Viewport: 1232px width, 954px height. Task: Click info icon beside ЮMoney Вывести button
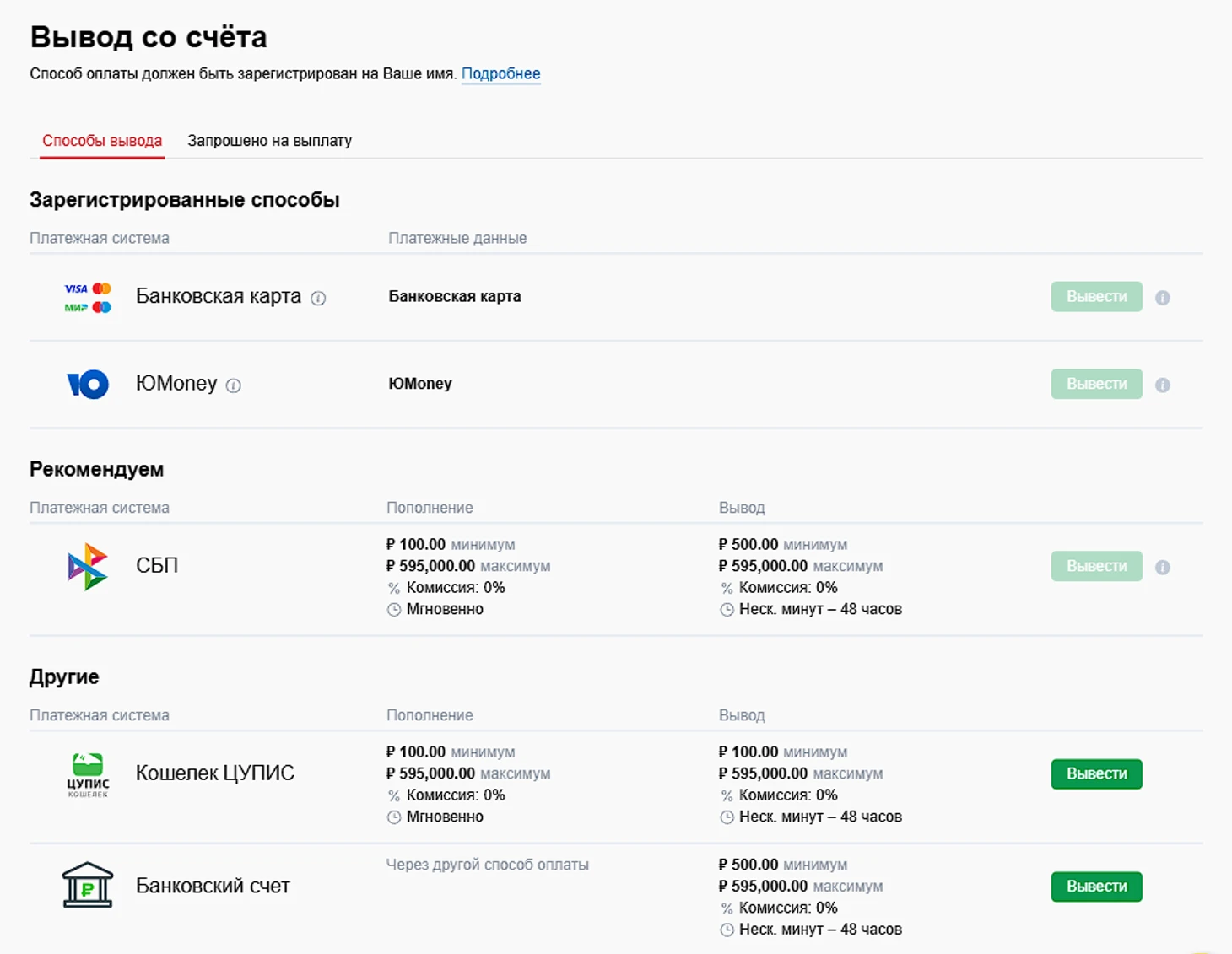[1163, 385]
